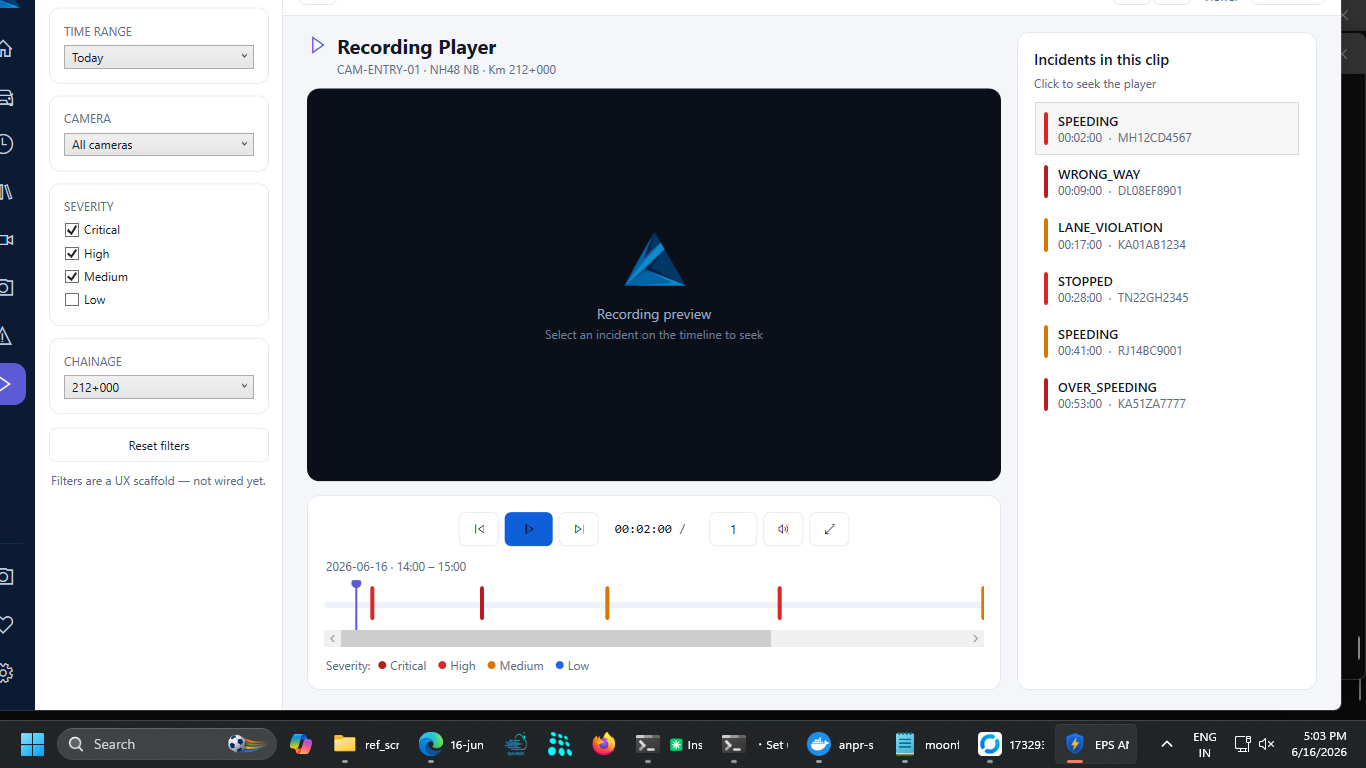Open the settings gear in the sidebar
Image resolution: width=1366 pixels, height=768 pixels.
(5, 673)
